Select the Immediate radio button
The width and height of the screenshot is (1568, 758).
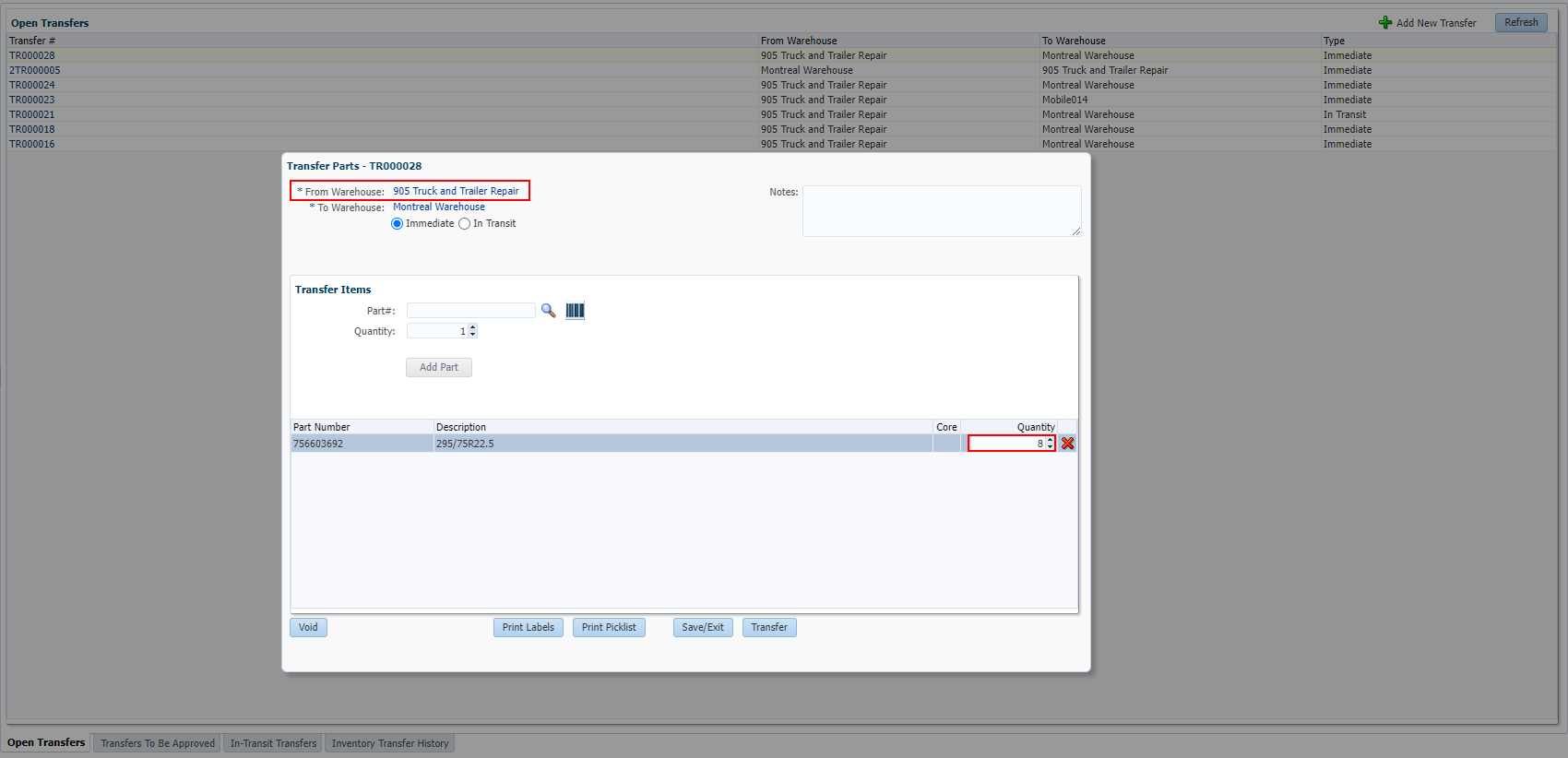click(x=398, y=224)
